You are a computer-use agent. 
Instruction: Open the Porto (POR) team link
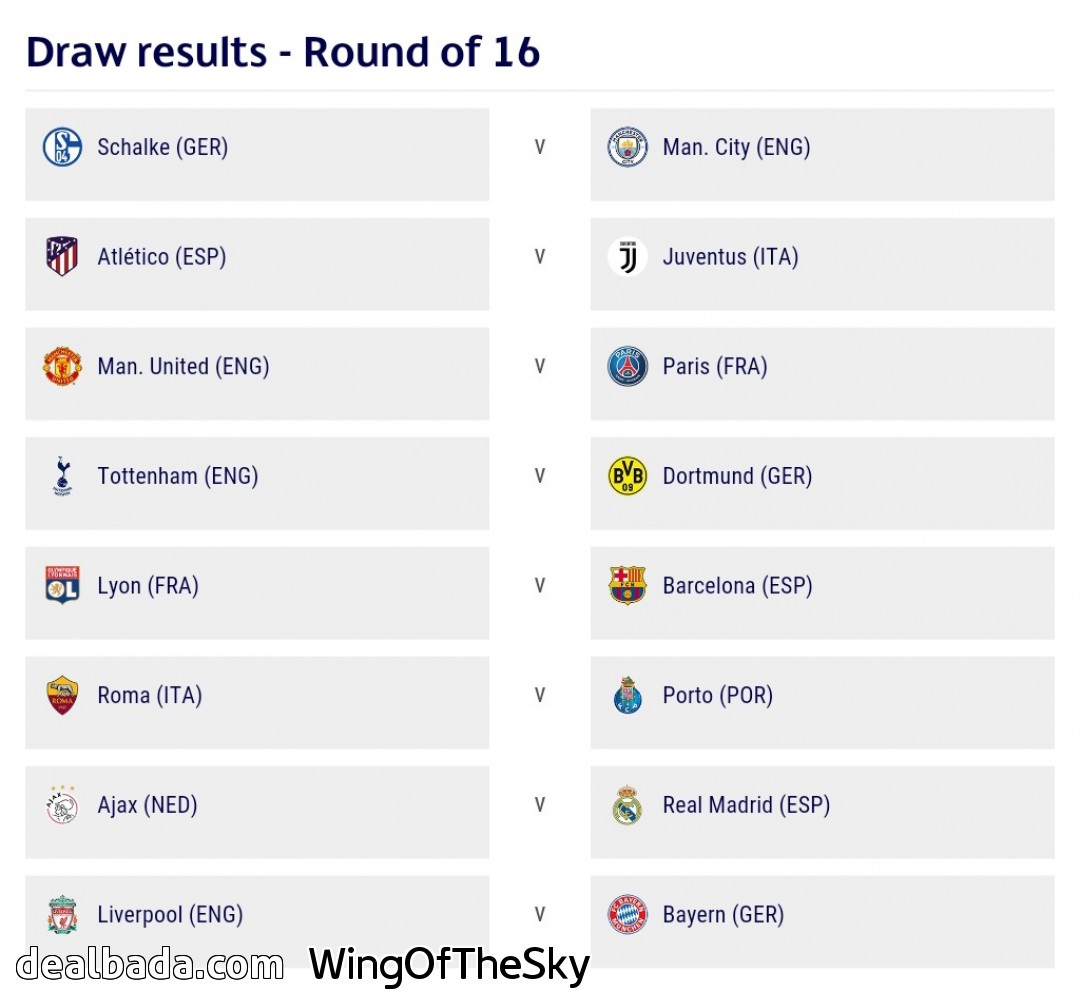717,696
